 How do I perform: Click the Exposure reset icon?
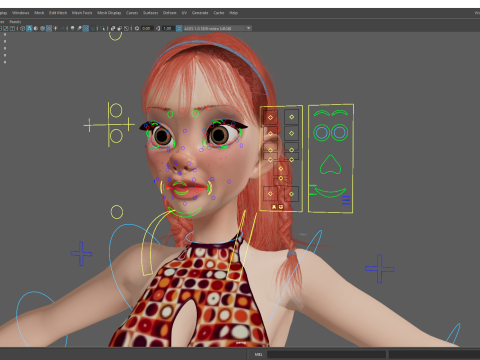tap(137, 28)
